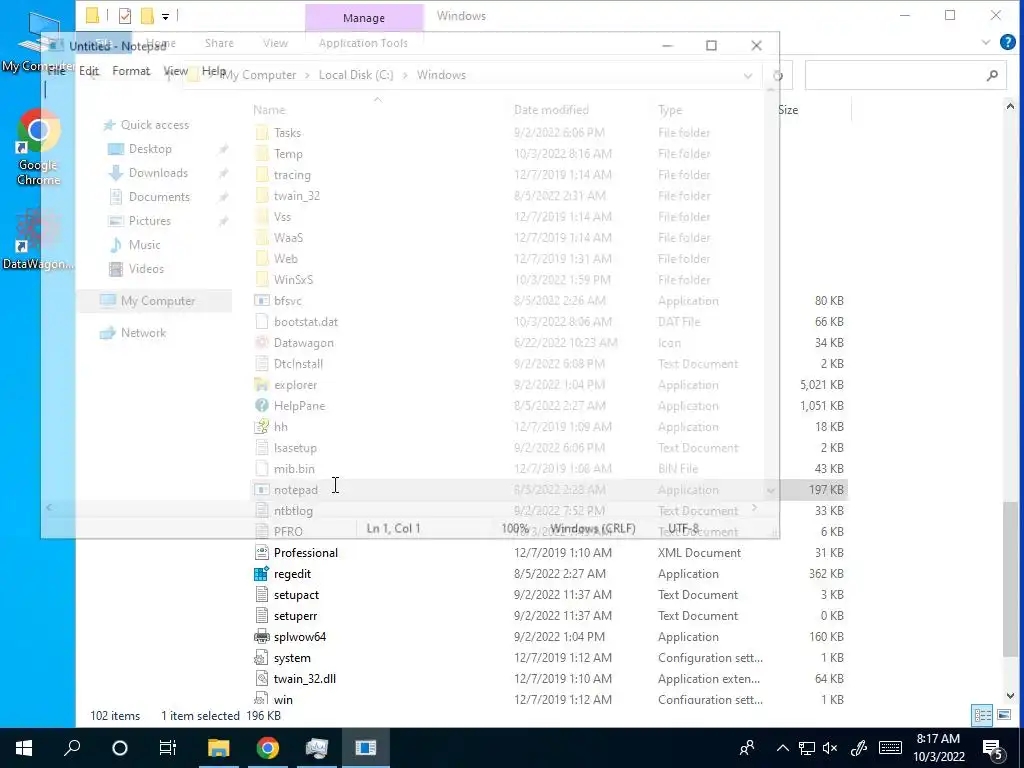This screenshot has height=768, width=1024.
Task: Go to Music in navigation pane
Action: (144, 245)
